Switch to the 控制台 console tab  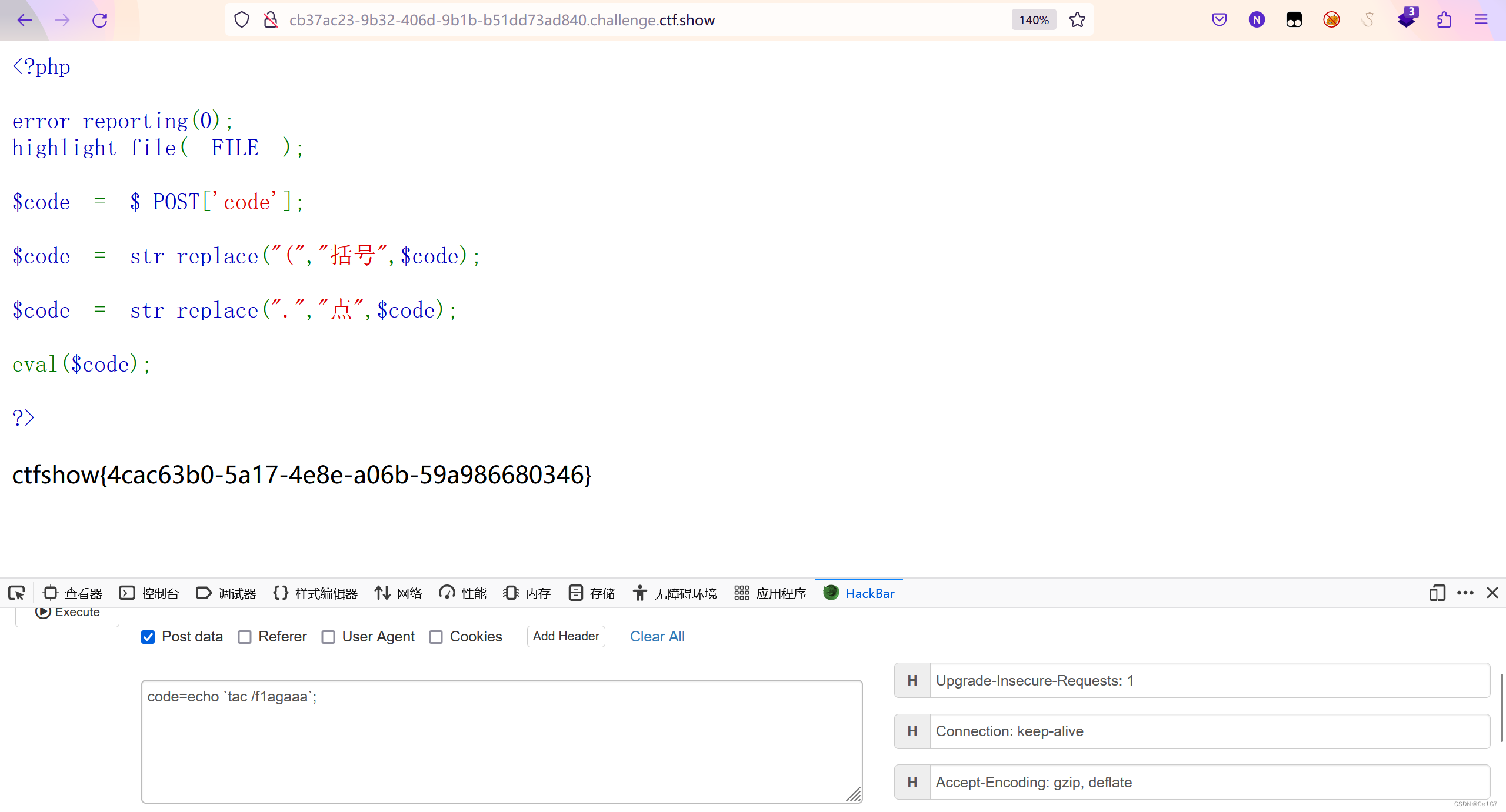pos(149,593)
